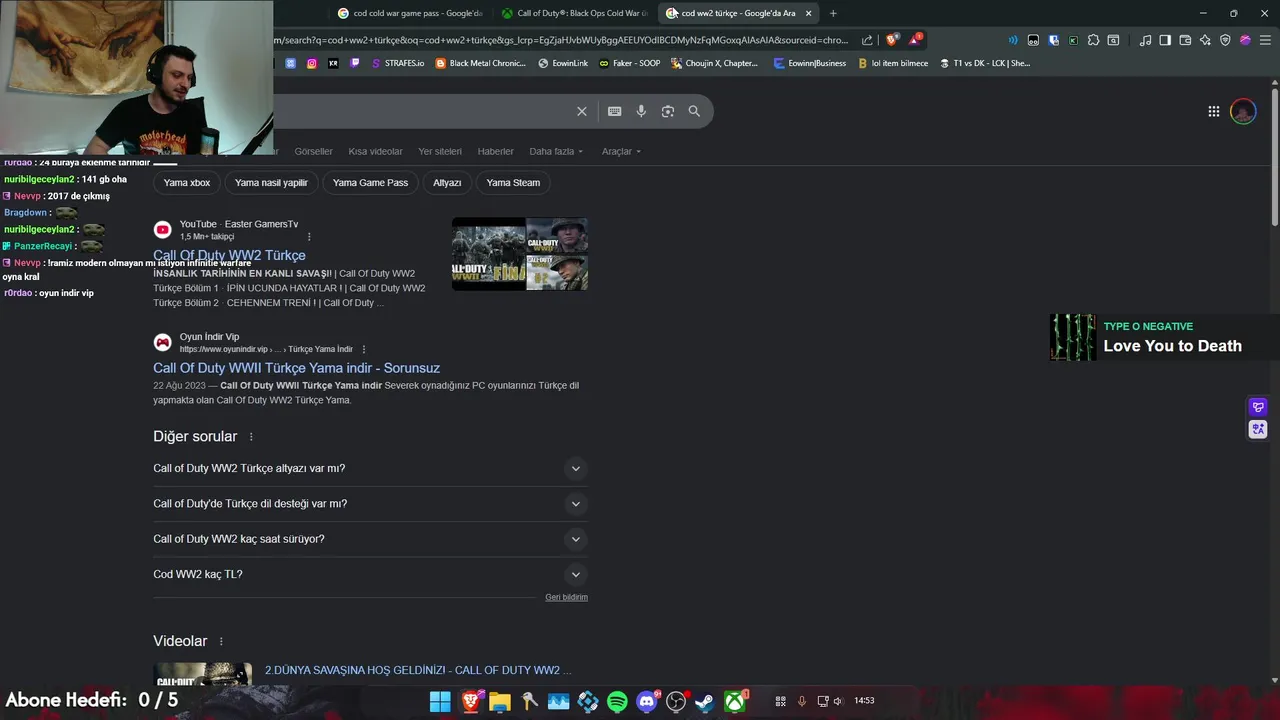Open the Google apps grid
The width and height of the screenshot is (1280, 720).
click(1213, 111)
